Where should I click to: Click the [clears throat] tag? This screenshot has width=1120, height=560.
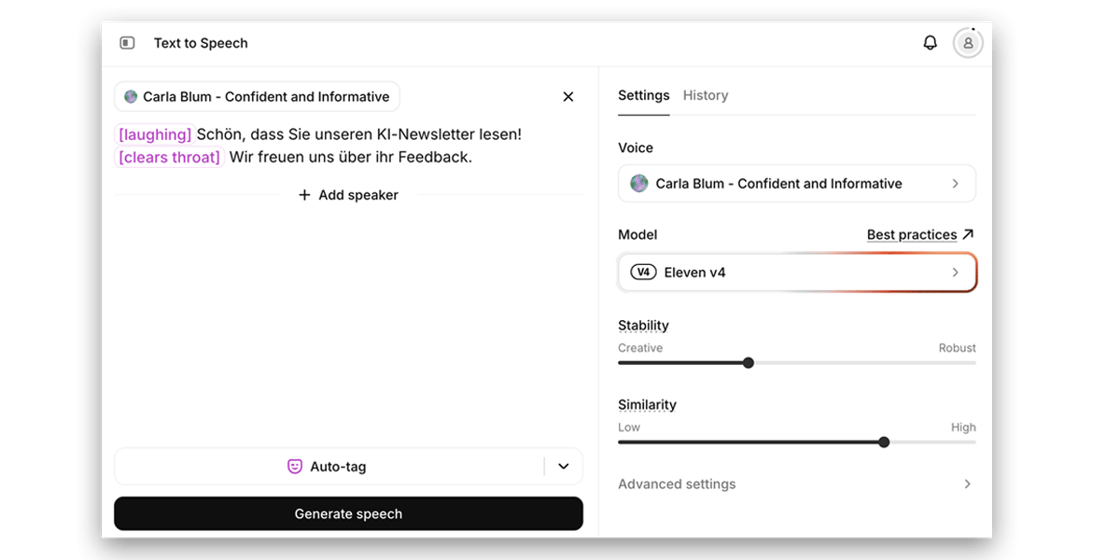point(169,157)
